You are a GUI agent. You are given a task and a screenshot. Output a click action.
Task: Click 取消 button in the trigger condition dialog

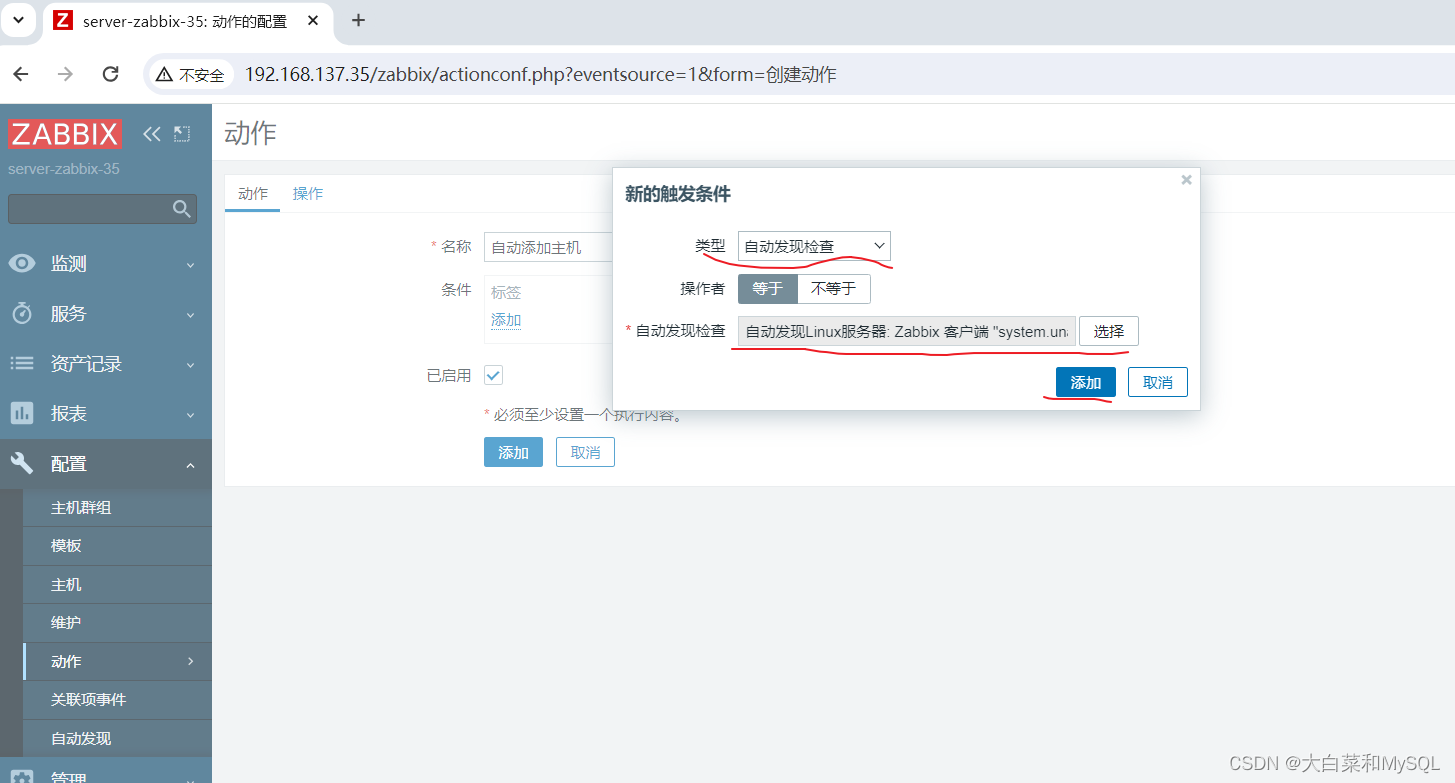[1158, 382]
